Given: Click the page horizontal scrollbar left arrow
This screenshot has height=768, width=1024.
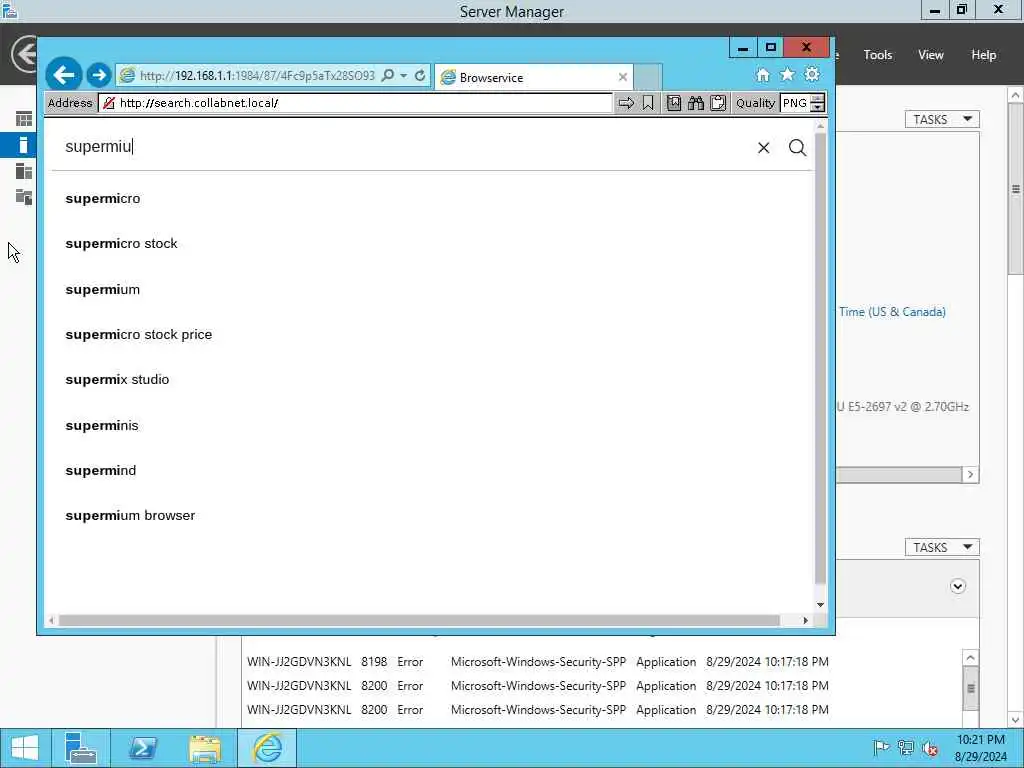Looking at the screenshot, I should click(52, 620).
